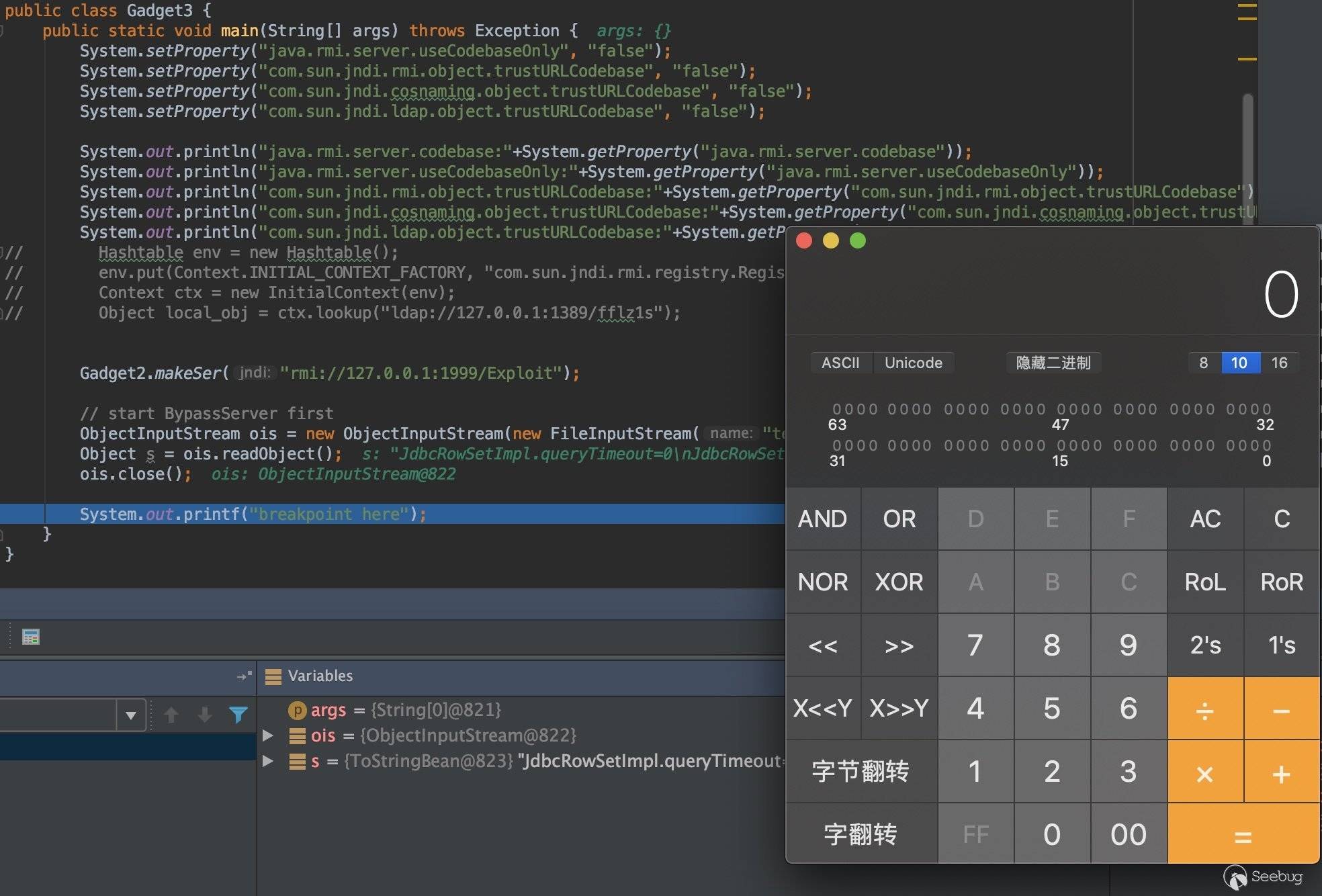Click the args parameter icon
This screenshot has height=896, width=1322.
click(297, 710)
